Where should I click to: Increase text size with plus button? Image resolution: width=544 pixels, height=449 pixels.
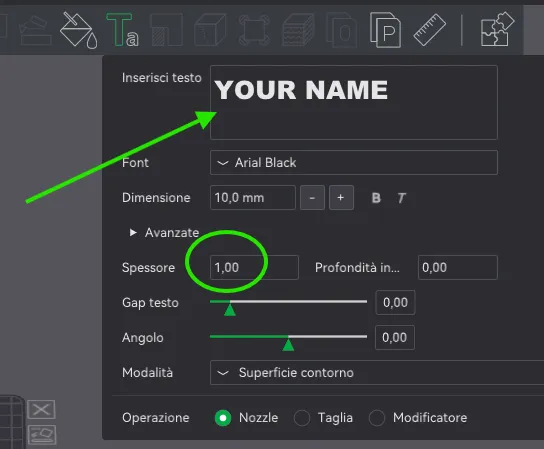(341, 197)
